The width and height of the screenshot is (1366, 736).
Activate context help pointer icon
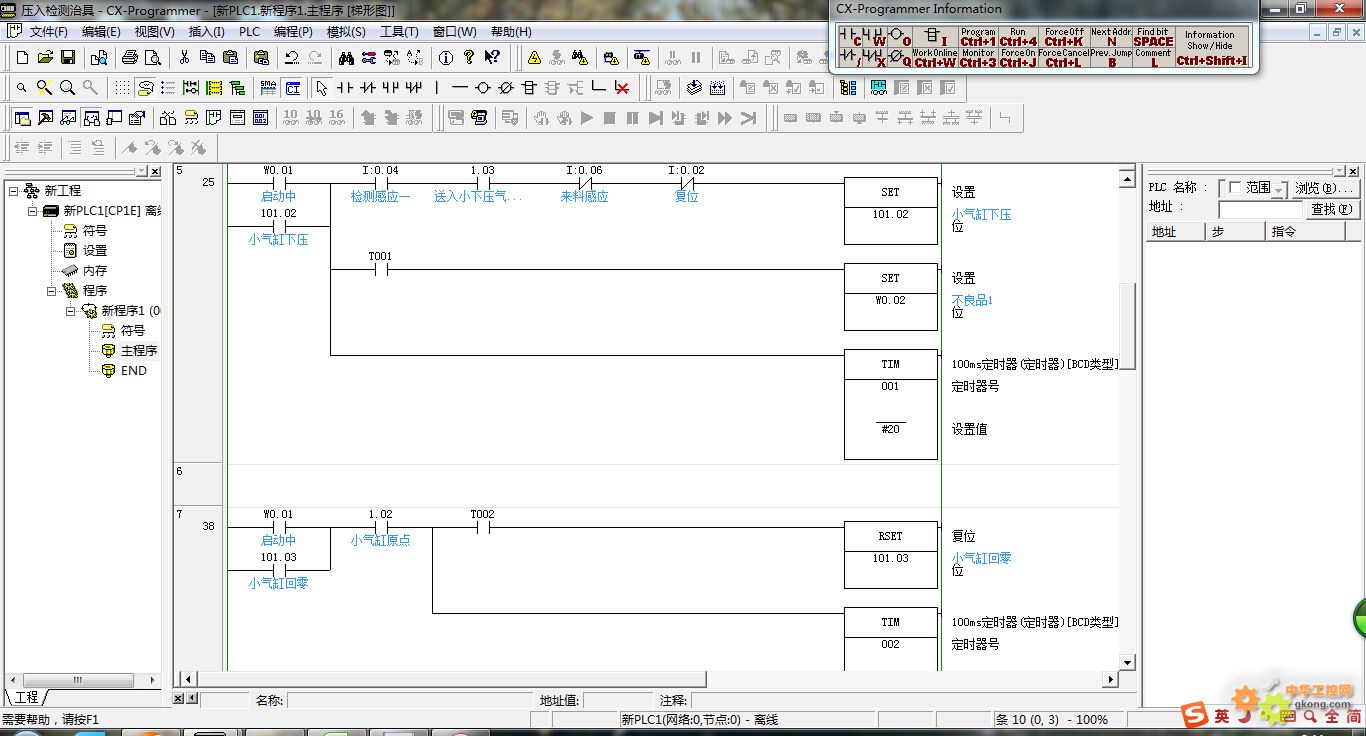tap(492, 57)
